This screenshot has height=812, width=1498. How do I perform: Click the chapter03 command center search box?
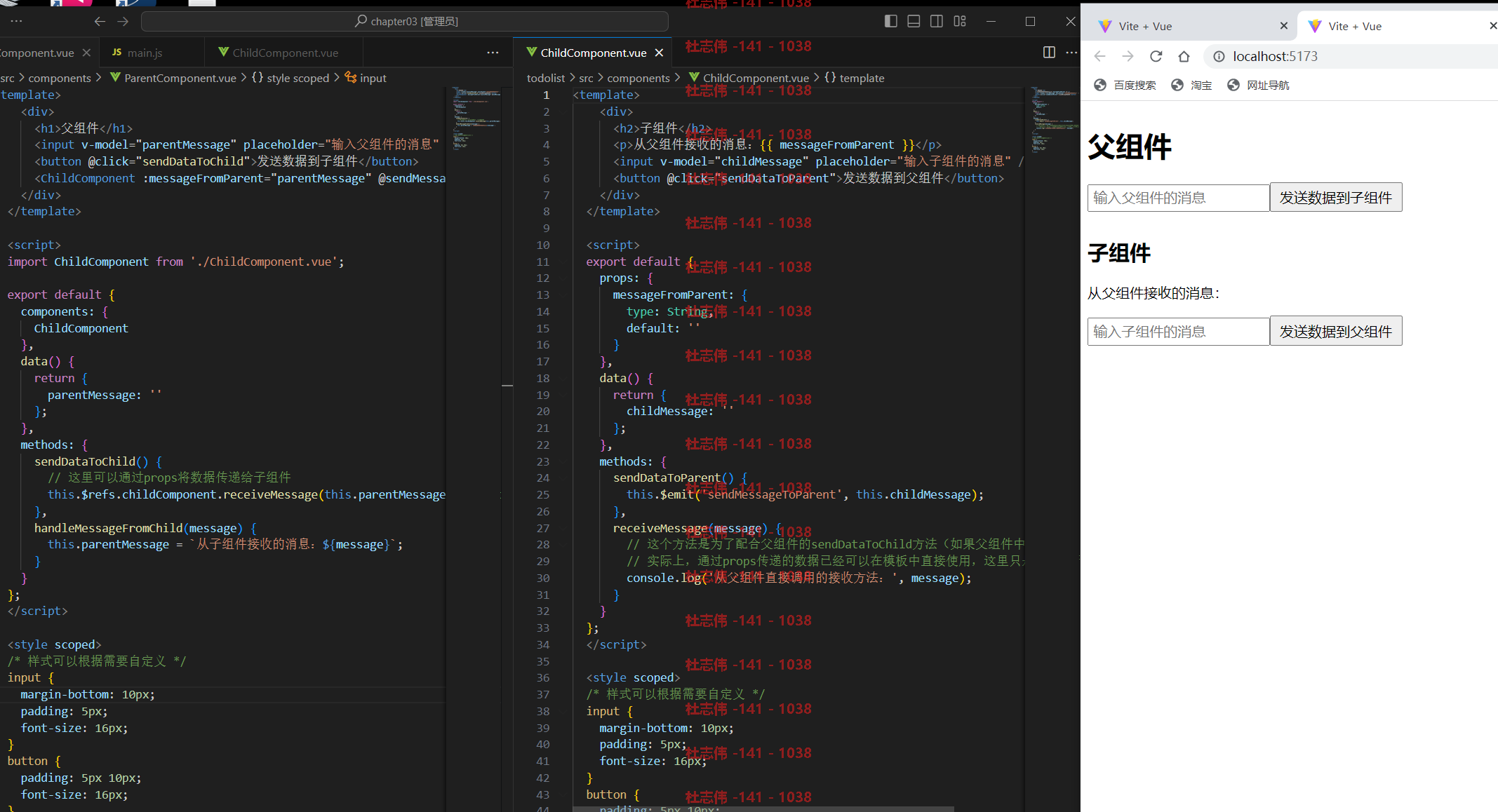click(x=405, y=22)
